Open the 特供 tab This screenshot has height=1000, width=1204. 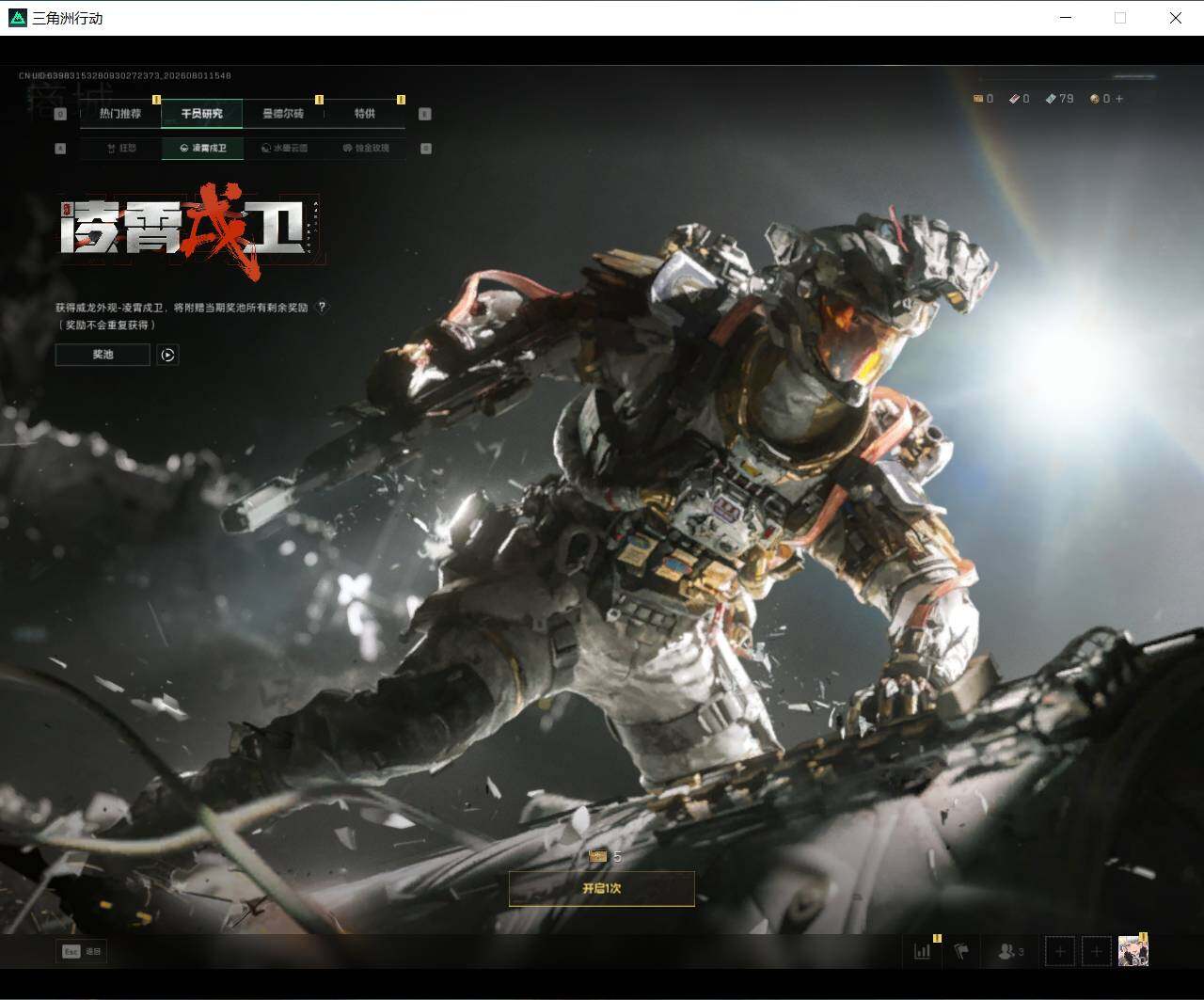coord(365,114)
